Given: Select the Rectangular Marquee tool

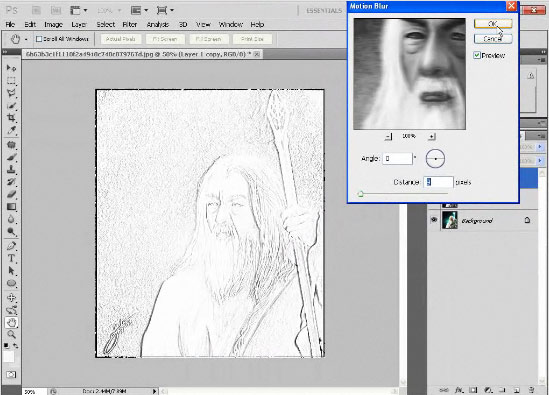Looking at the screenshot, I should [x=11, y=81].
